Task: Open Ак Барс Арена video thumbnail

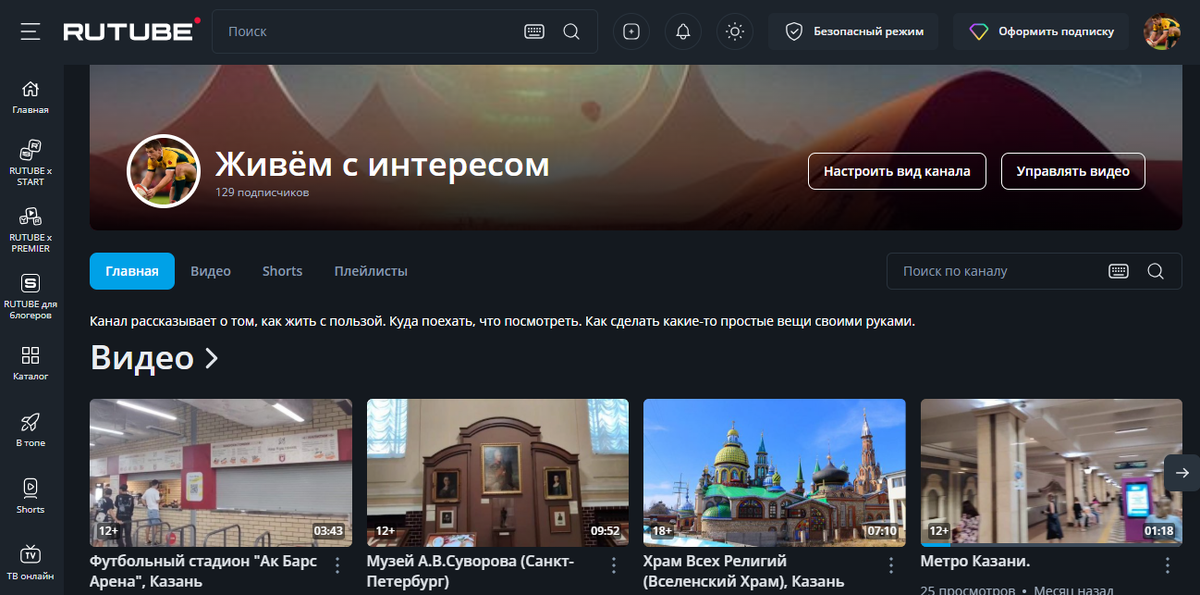Action: tap(221, 473)
